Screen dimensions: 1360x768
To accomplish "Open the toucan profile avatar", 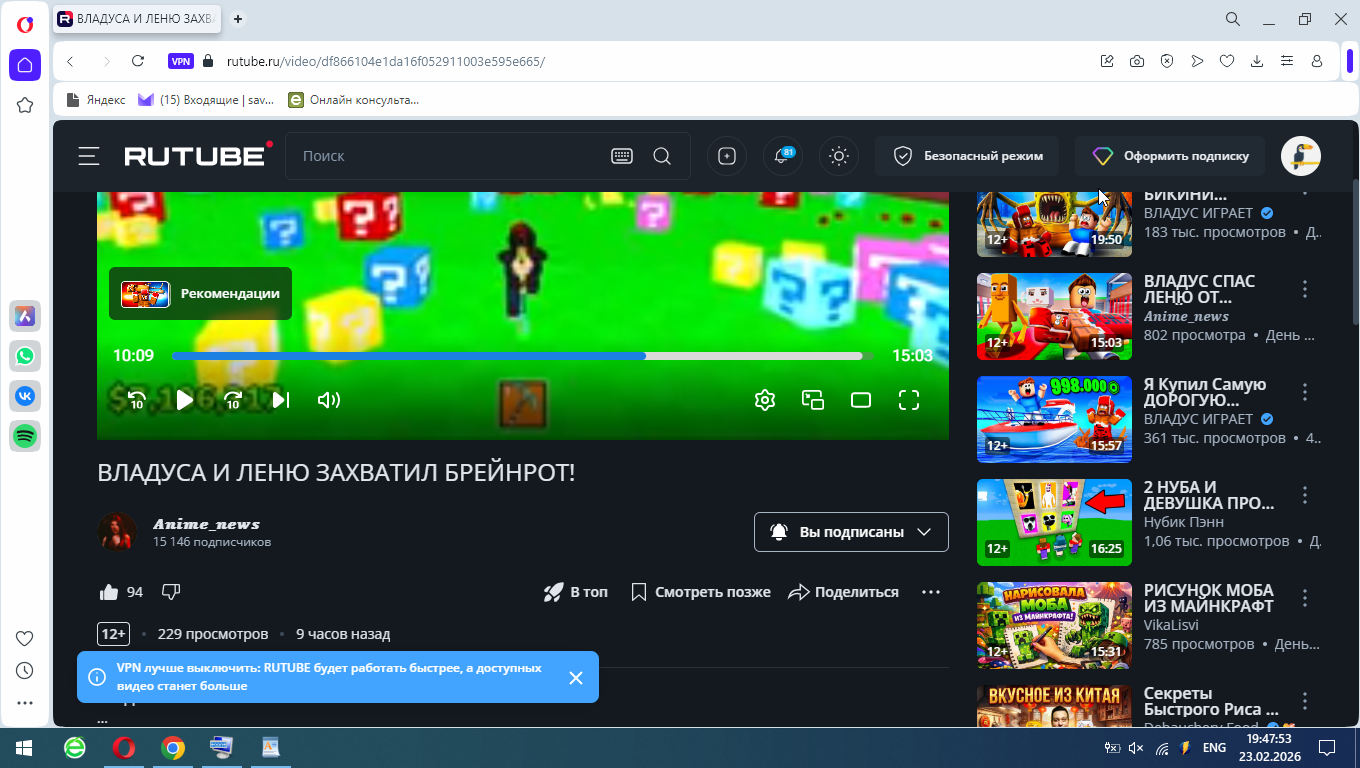I will pyautogui.click(x=1301, y=156).
